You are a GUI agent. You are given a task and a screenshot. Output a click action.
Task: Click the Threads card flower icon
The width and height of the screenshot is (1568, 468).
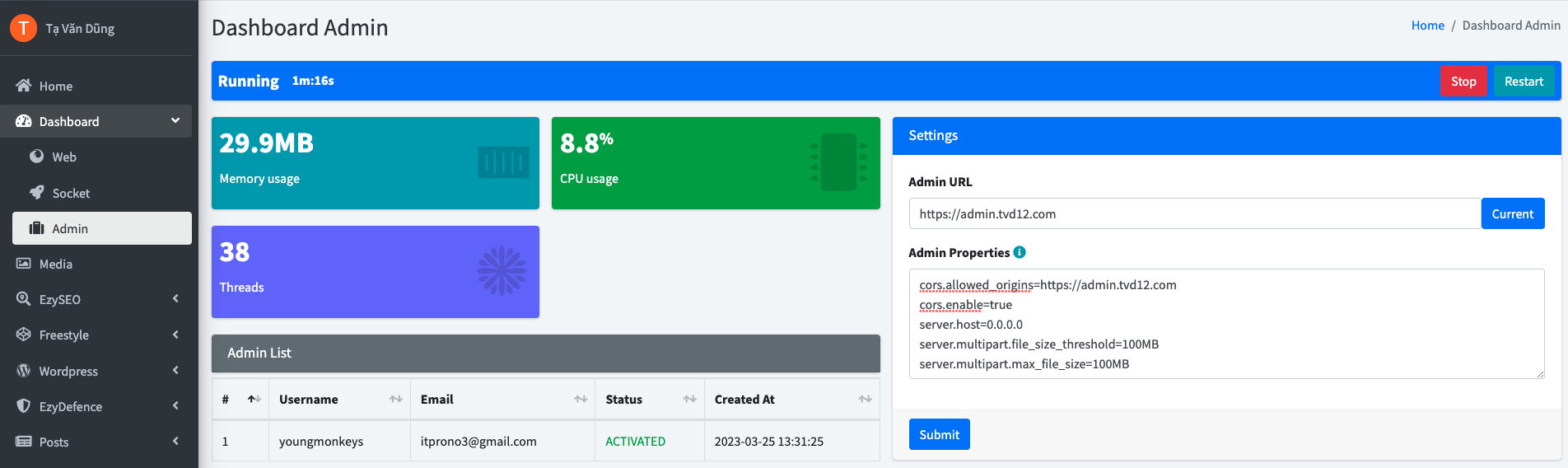502,271
